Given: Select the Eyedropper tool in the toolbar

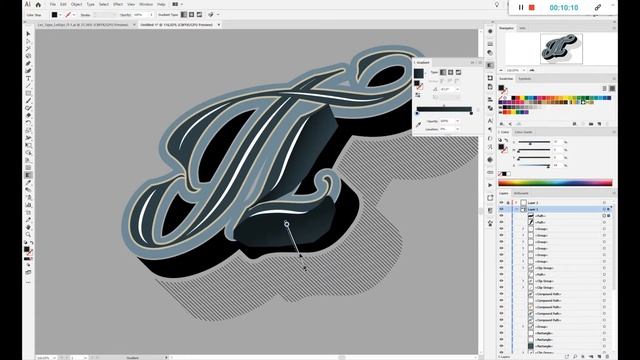Looking at the screenshot, I should coord(28,182).
